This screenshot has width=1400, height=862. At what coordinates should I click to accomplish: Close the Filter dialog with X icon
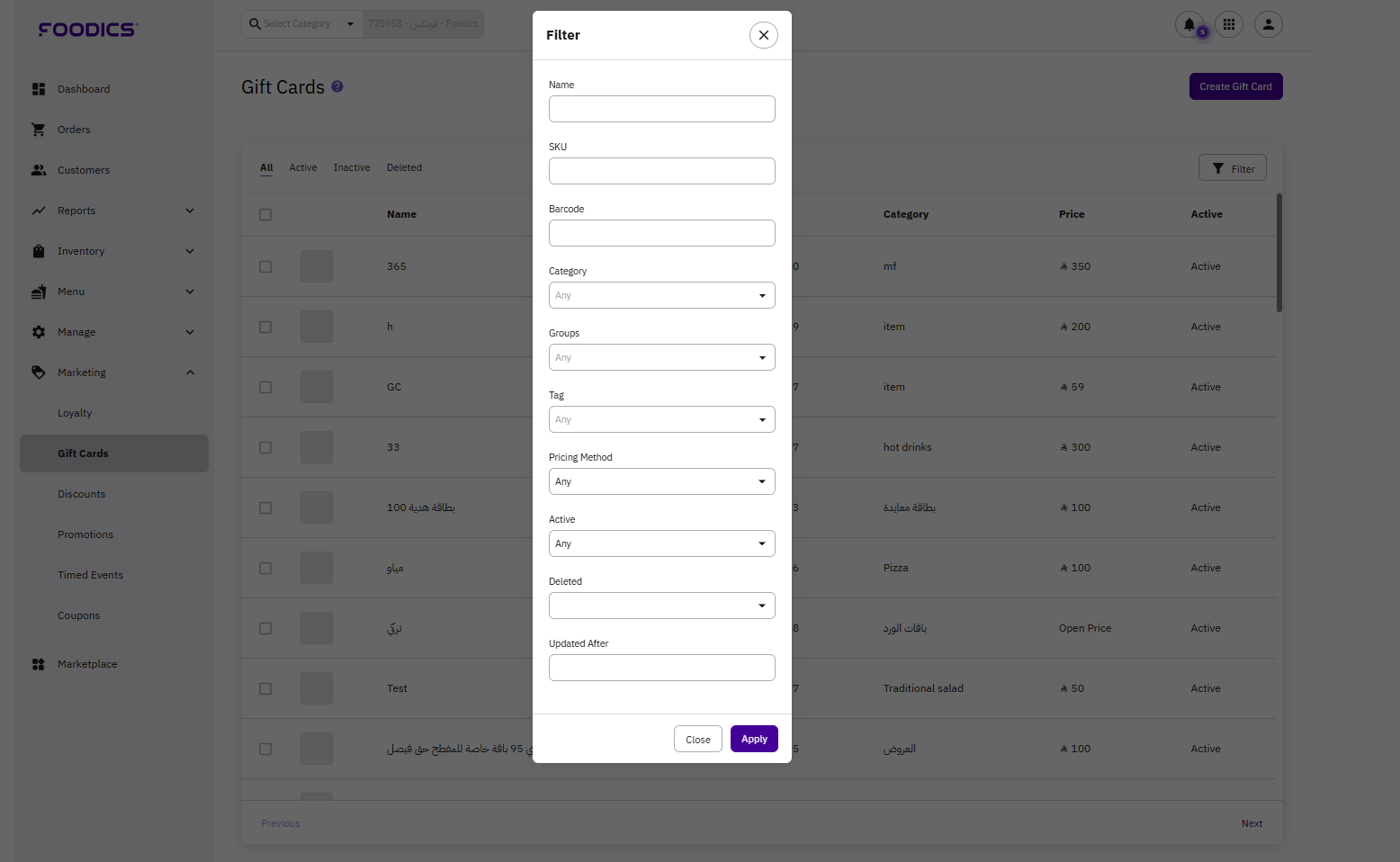763,35
